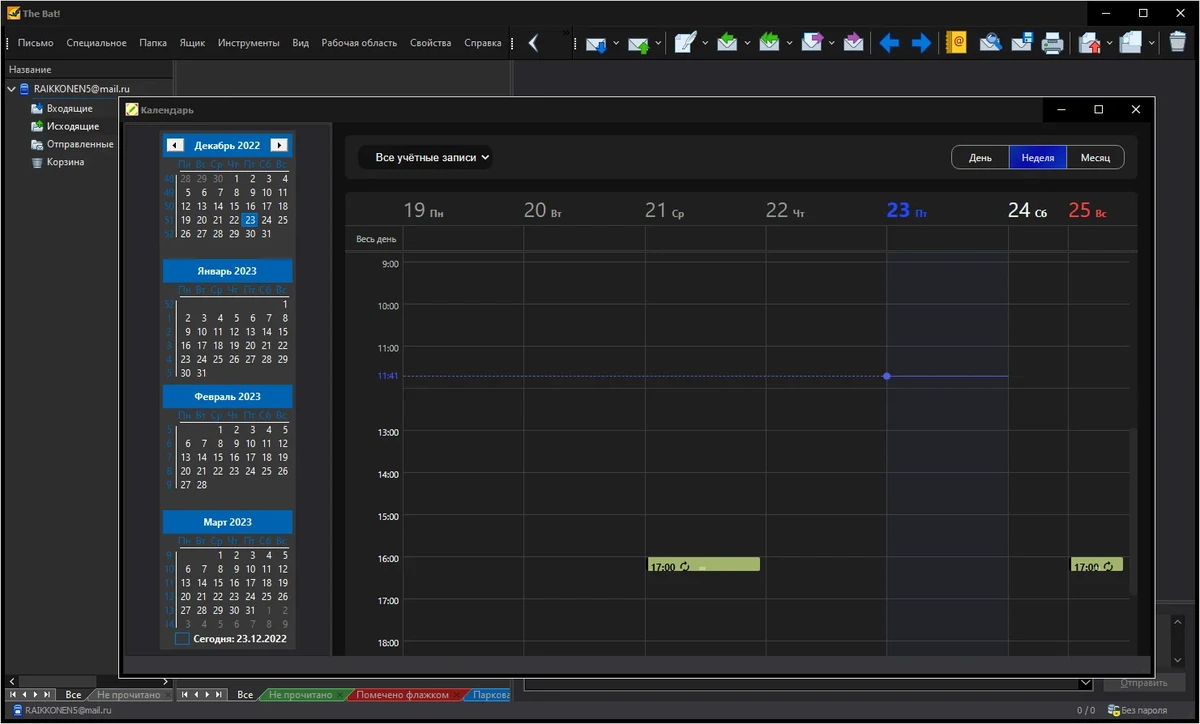The height and width of the screenshot is (724, 1200).
Task: Click the save message floppy icon
Action: coord(1022,43)
